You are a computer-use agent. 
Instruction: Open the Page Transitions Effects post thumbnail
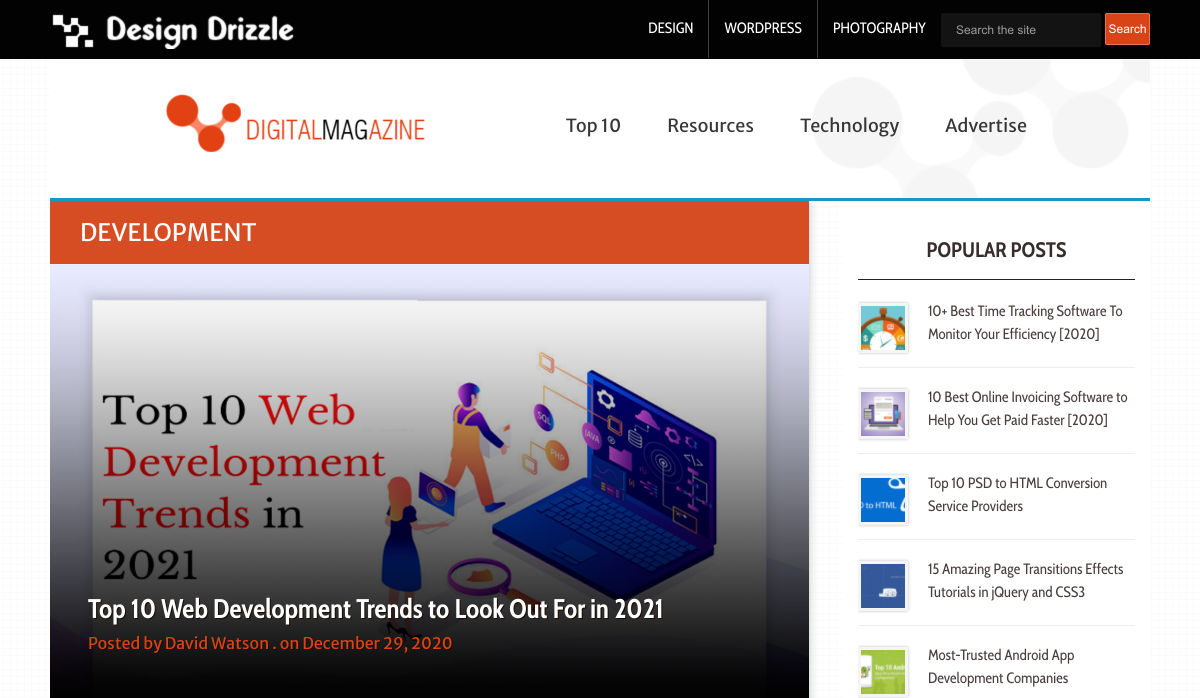pos(883,586)
